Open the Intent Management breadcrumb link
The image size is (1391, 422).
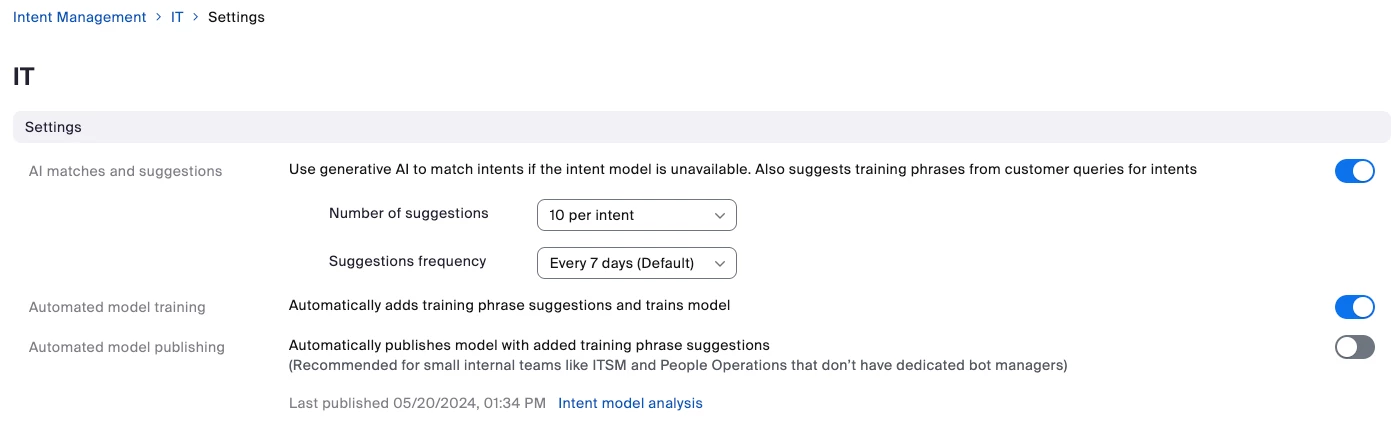pos(79,17)
